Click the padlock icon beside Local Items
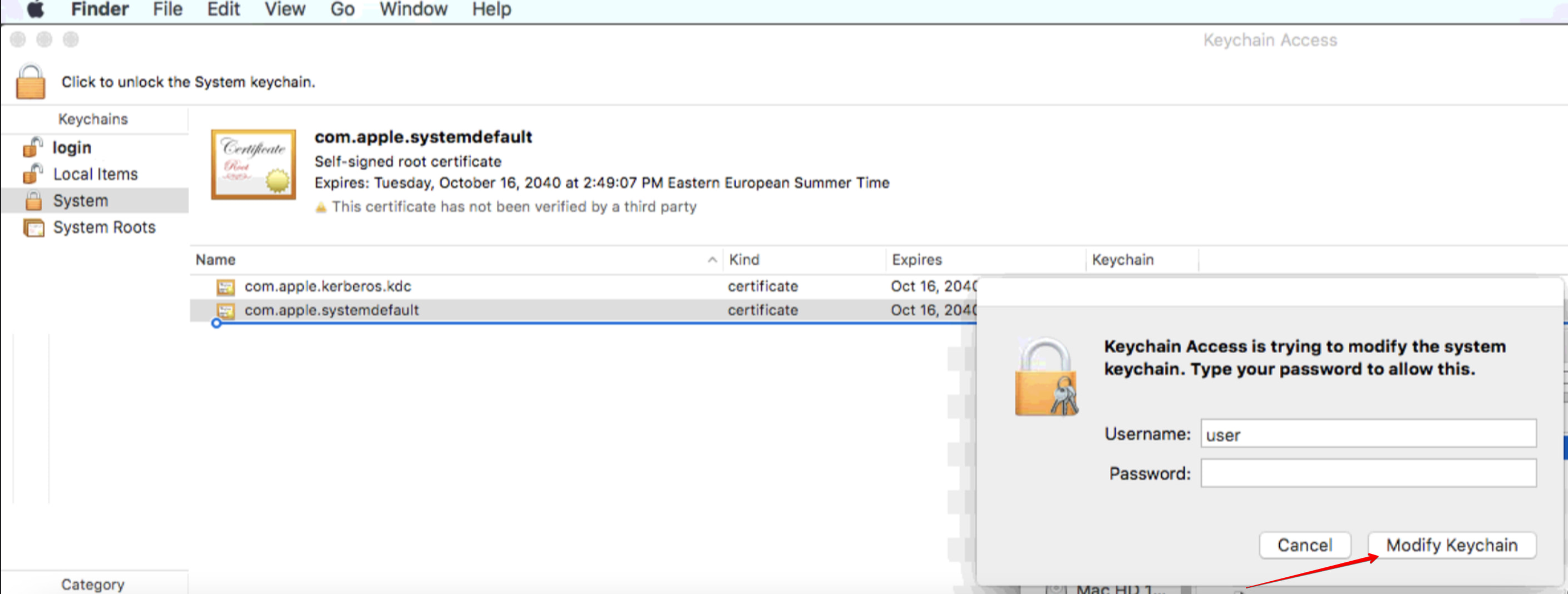 (x=33, y=174)
